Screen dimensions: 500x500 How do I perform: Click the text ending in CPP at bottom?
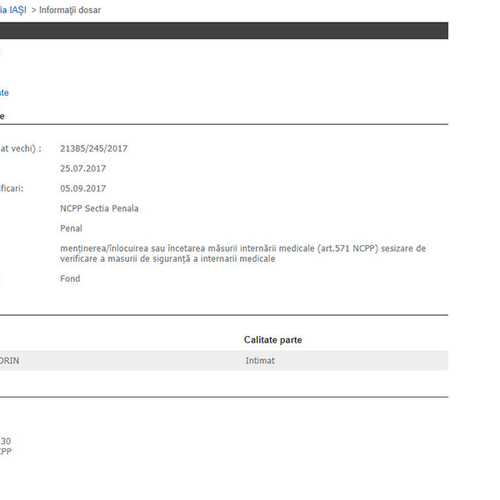[6, 451]
